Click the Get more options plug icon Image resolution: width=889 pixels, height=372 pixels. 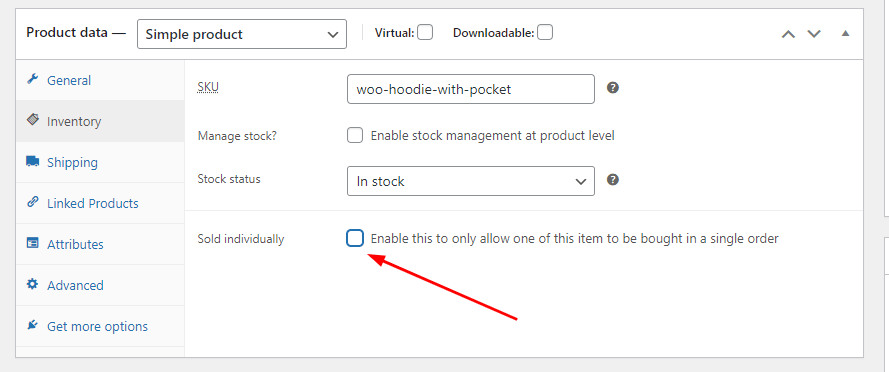pyautogui.click(x=33, y=325)
